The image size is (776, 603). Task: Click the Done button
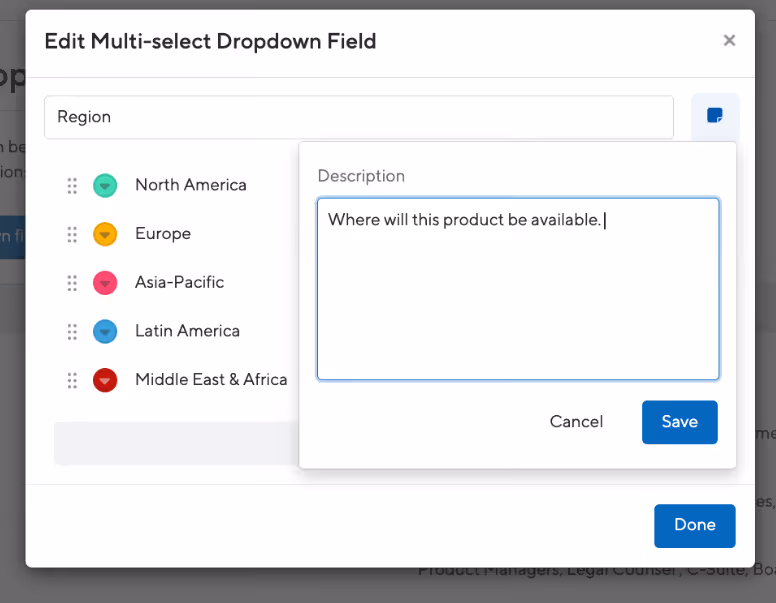tap(694, 525)
